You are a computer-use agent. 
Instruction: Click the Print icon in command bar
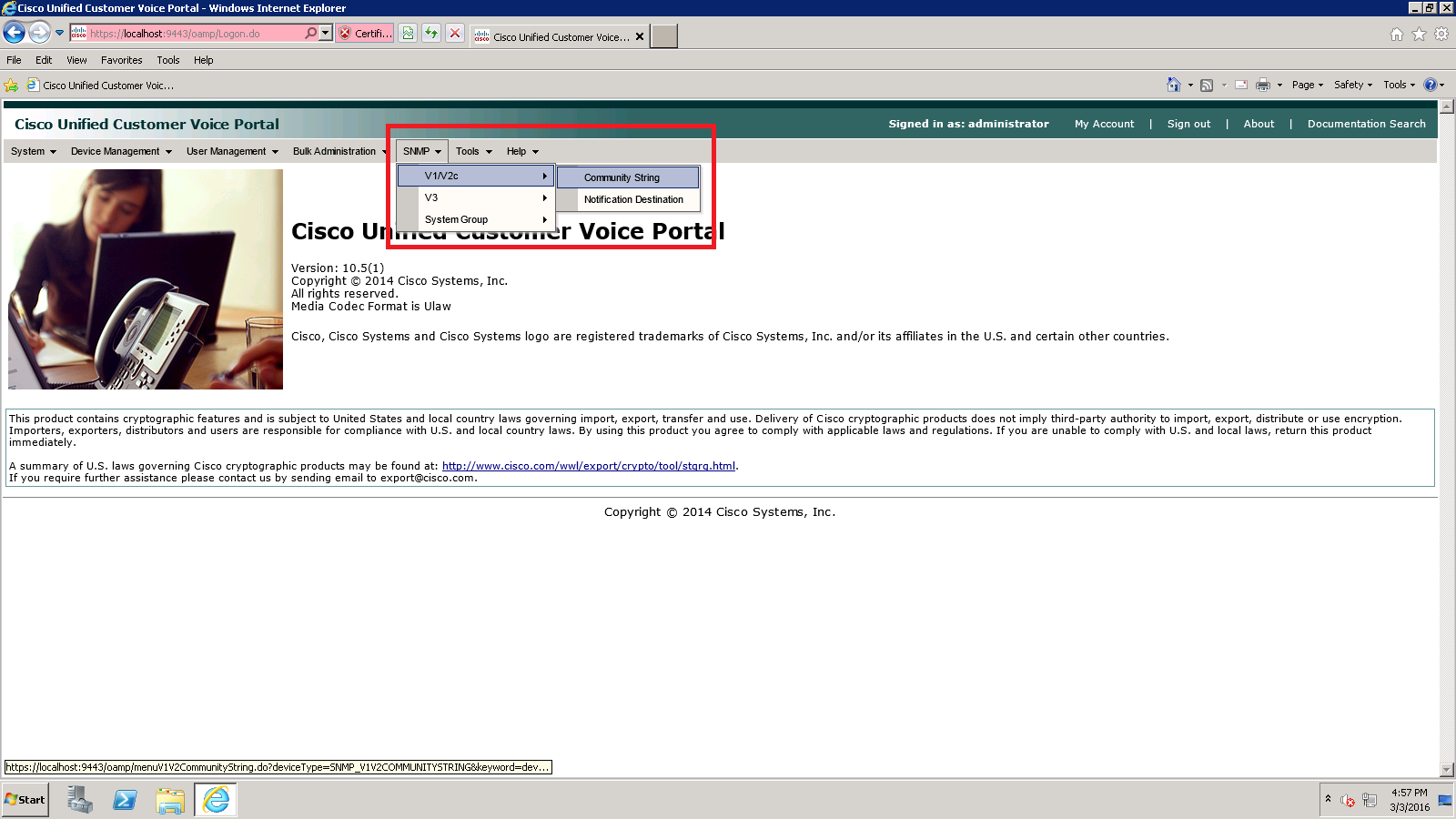pyautogui.click(x=1263, y=85)
